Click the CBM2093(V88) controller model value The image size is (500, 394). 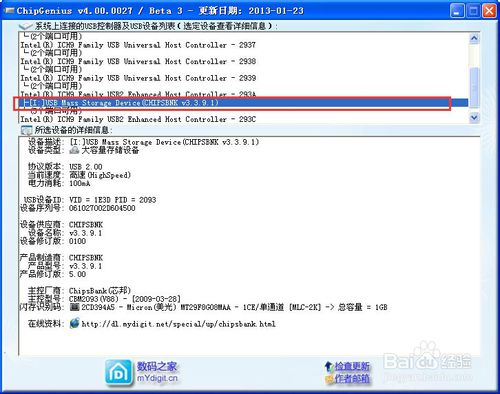(x=125, y=299)
